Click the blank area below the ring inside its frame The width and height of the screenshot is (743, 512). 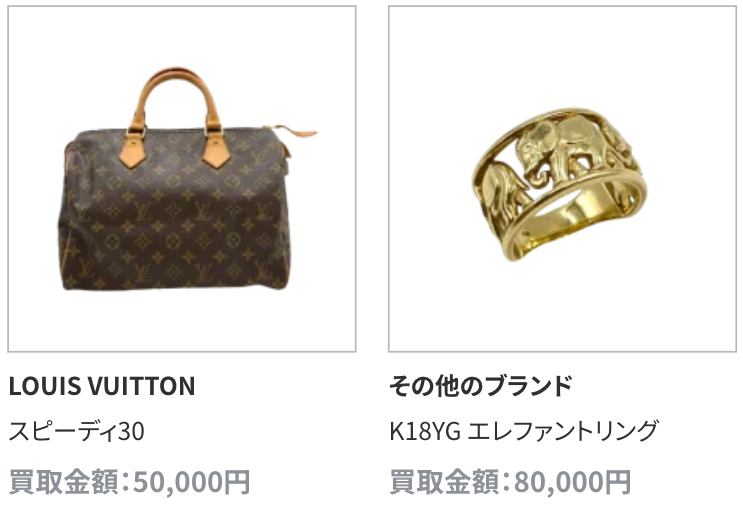(x=562, y=308)
